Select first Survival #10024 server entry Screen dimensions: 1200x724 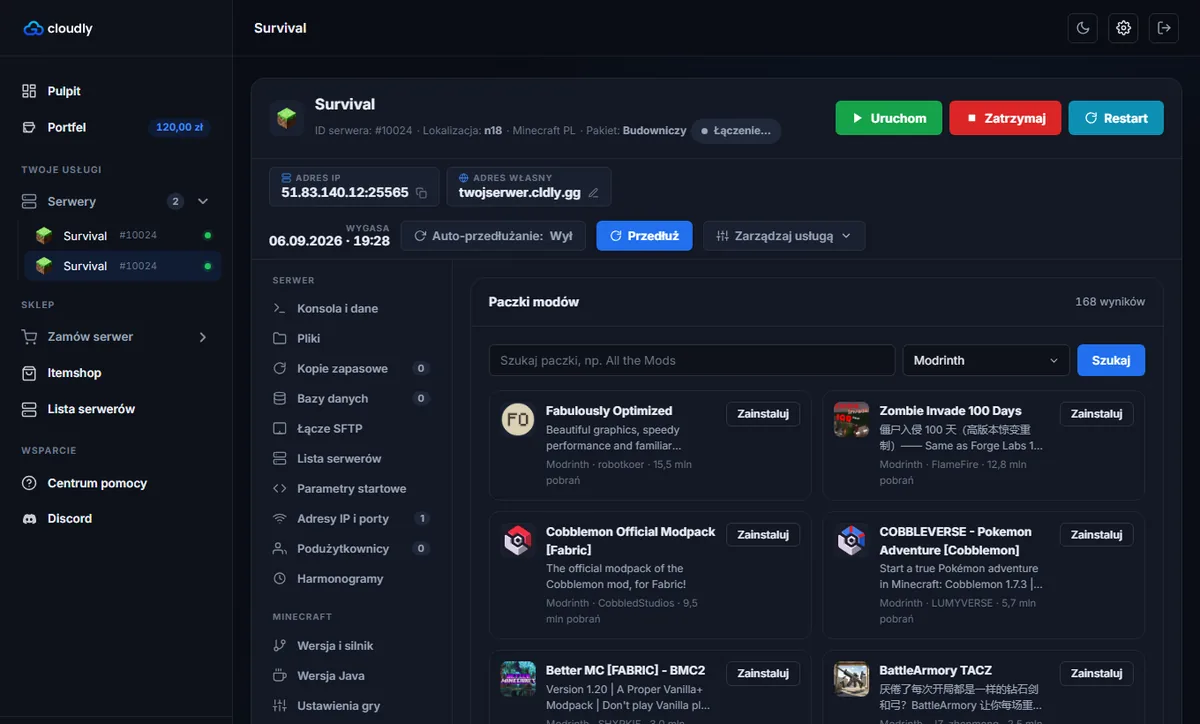click(x=122, y=236)
